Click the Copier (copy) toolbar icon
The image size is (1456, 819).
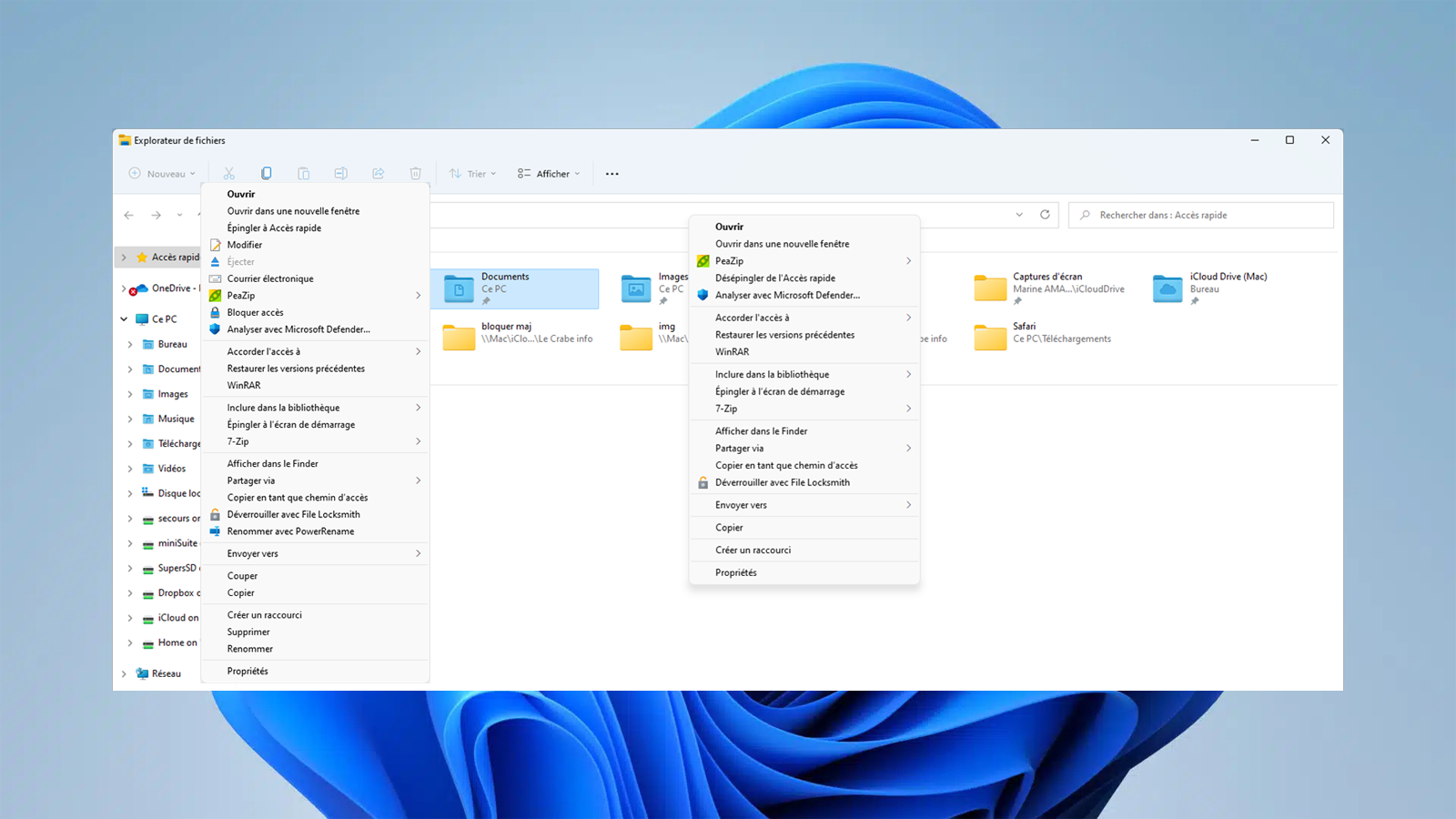(x=267, y=173)
